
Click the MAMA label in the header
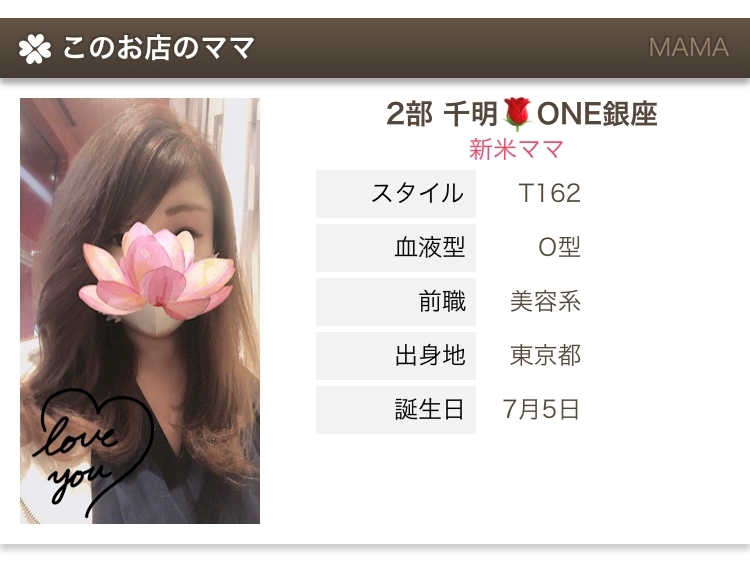pyautogui.click(x=688, y=47)
